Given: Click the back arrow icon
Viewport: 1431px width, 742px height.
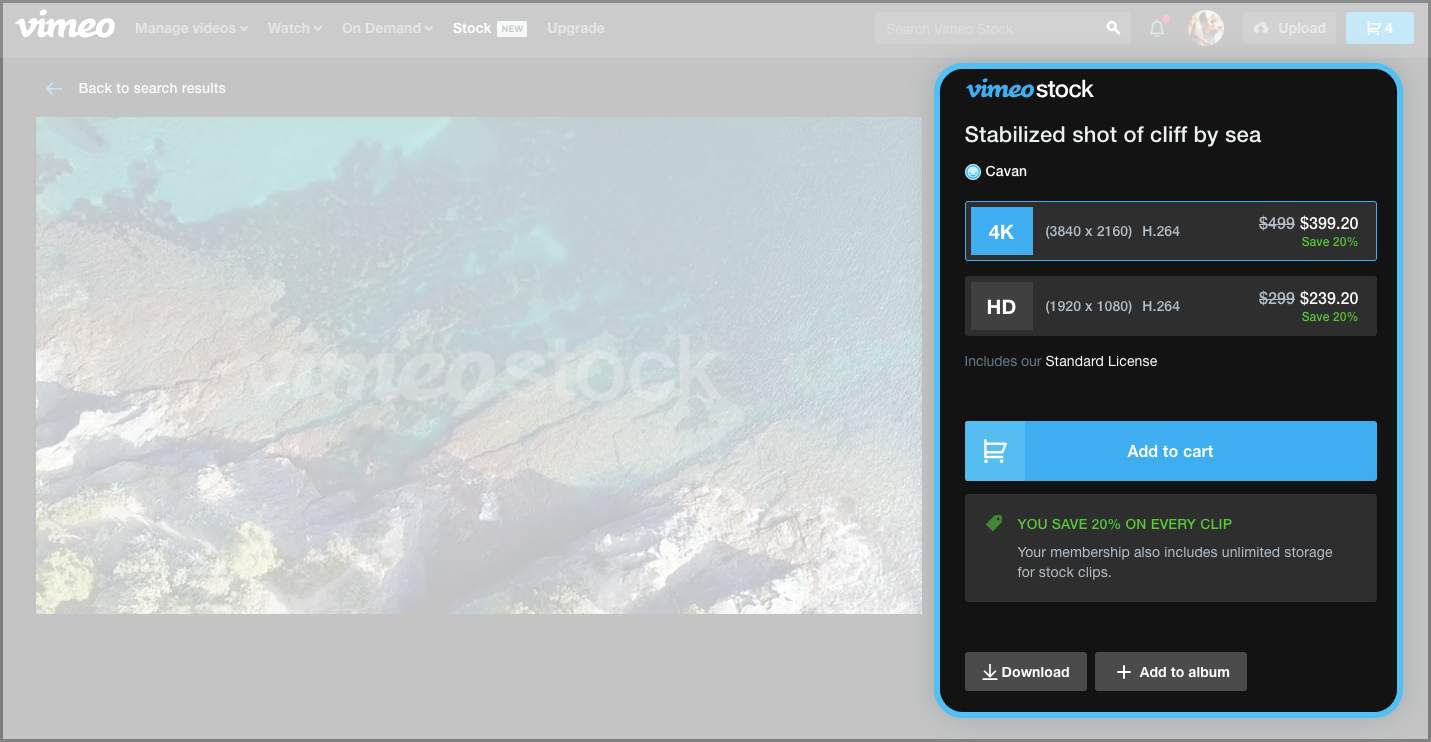Looking at the screenshot, I should (54, 88).
